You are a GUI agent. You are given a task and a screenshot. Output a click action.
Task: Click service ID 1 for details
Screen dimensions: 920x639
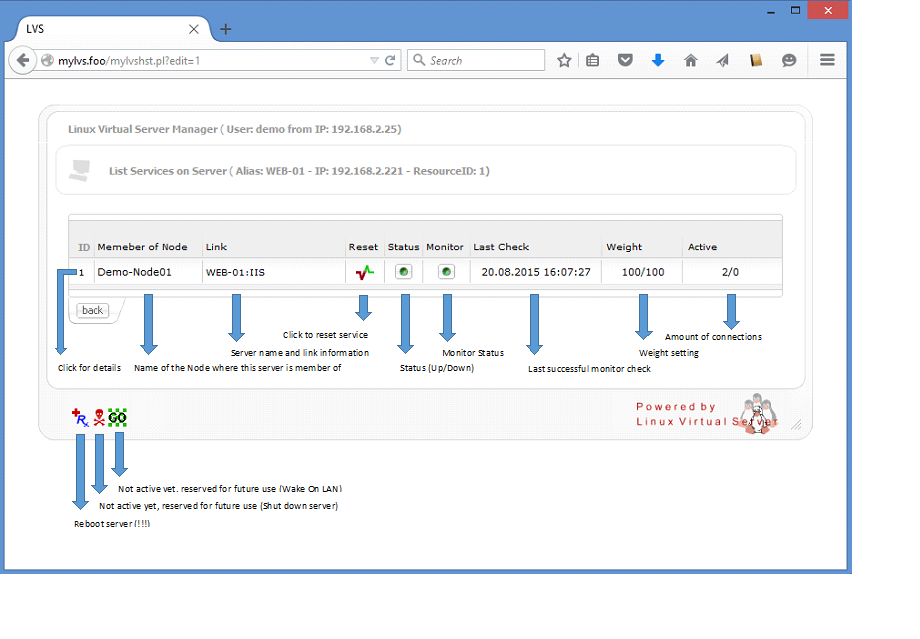[x=82, y=272]
